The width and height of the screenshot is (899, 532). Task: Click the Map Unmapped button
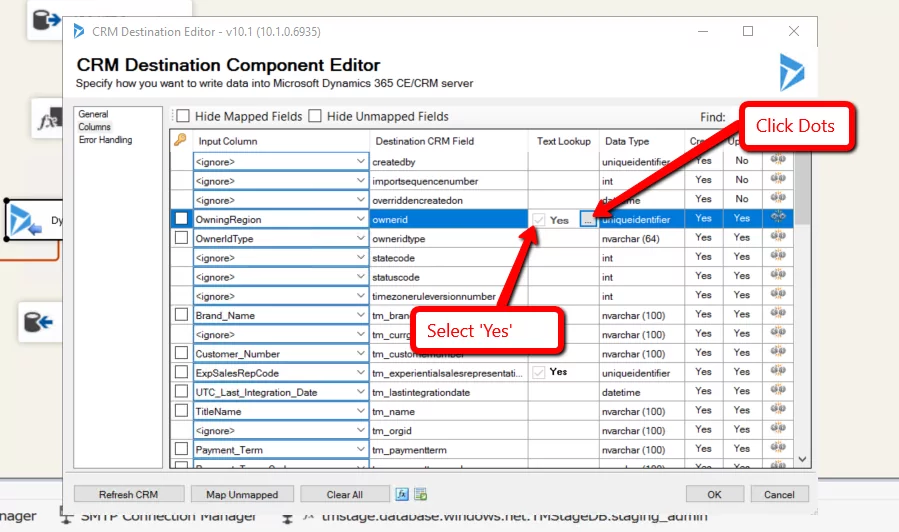pyautogui.click(x=242, y=494)
